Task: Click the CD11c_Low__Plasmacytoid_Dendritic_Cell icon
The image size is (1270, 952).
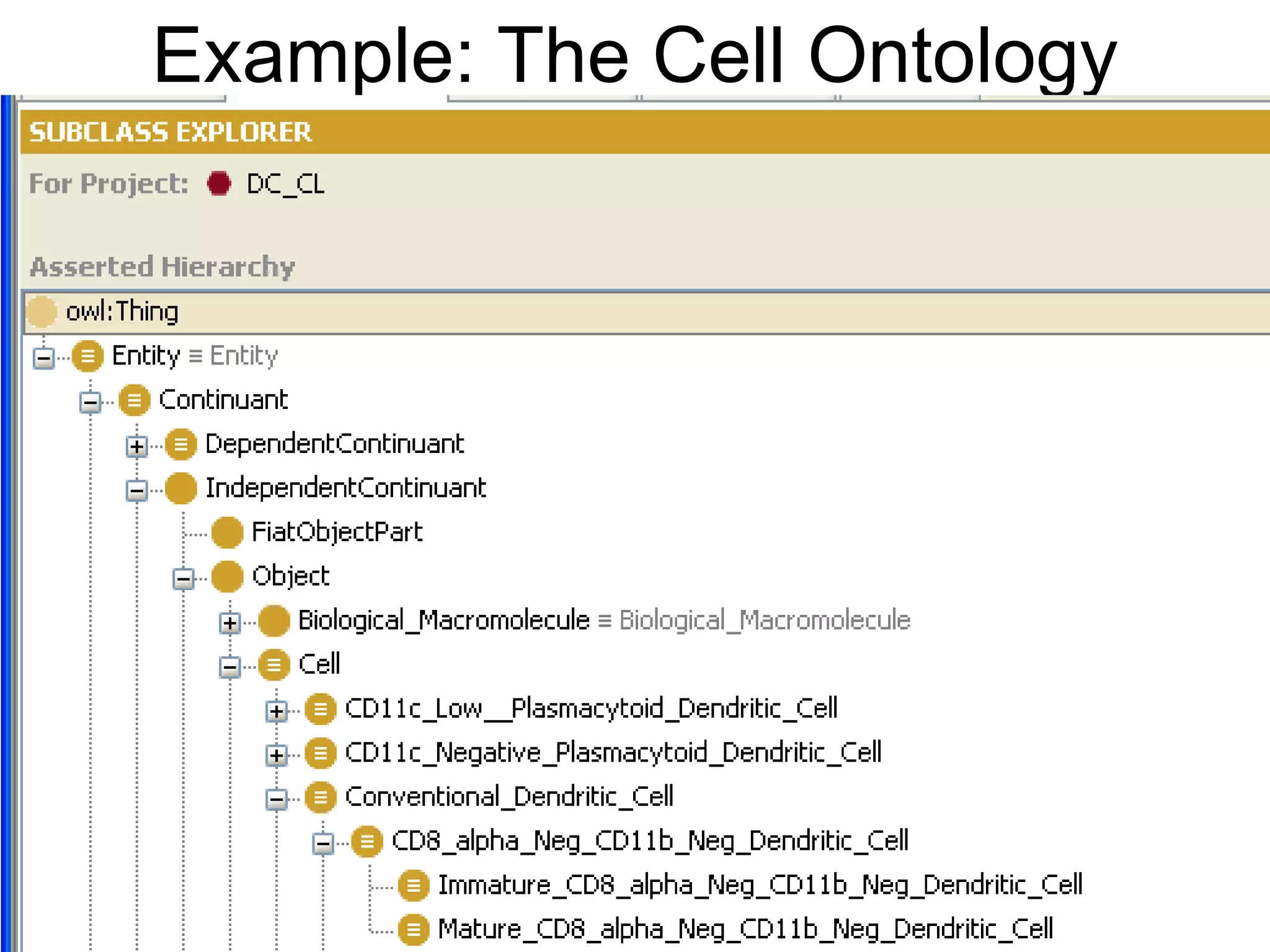Action: coord(321,709)
